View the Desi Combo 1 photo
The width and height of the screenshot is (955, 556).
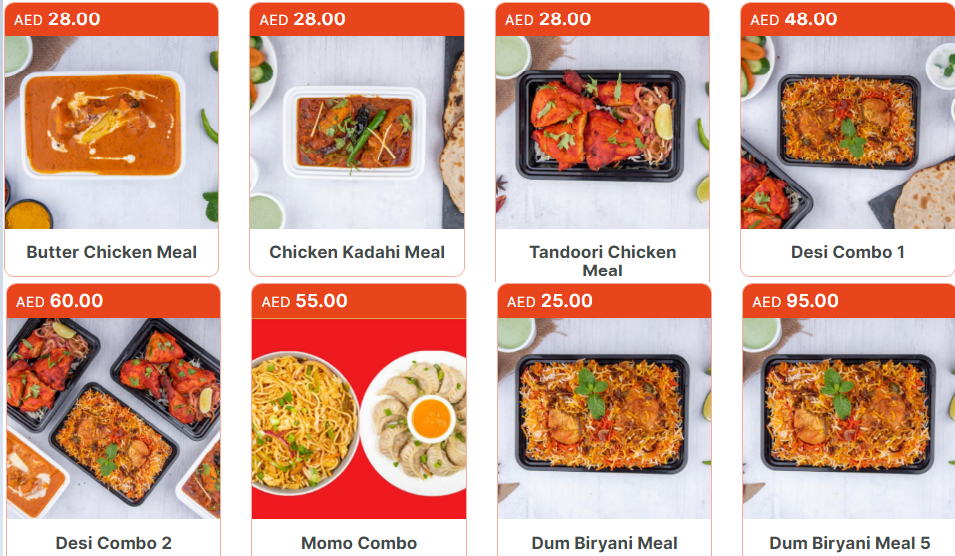pyautogui.click(x=848, y=132)
